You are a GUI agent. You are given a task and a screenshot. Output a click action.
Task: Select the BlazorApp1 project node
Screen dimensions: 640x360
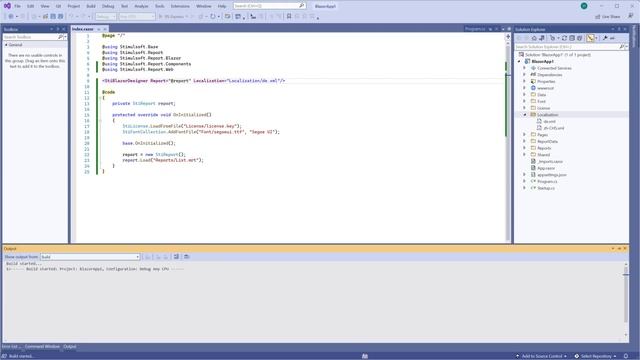click(x=542, y=61)
